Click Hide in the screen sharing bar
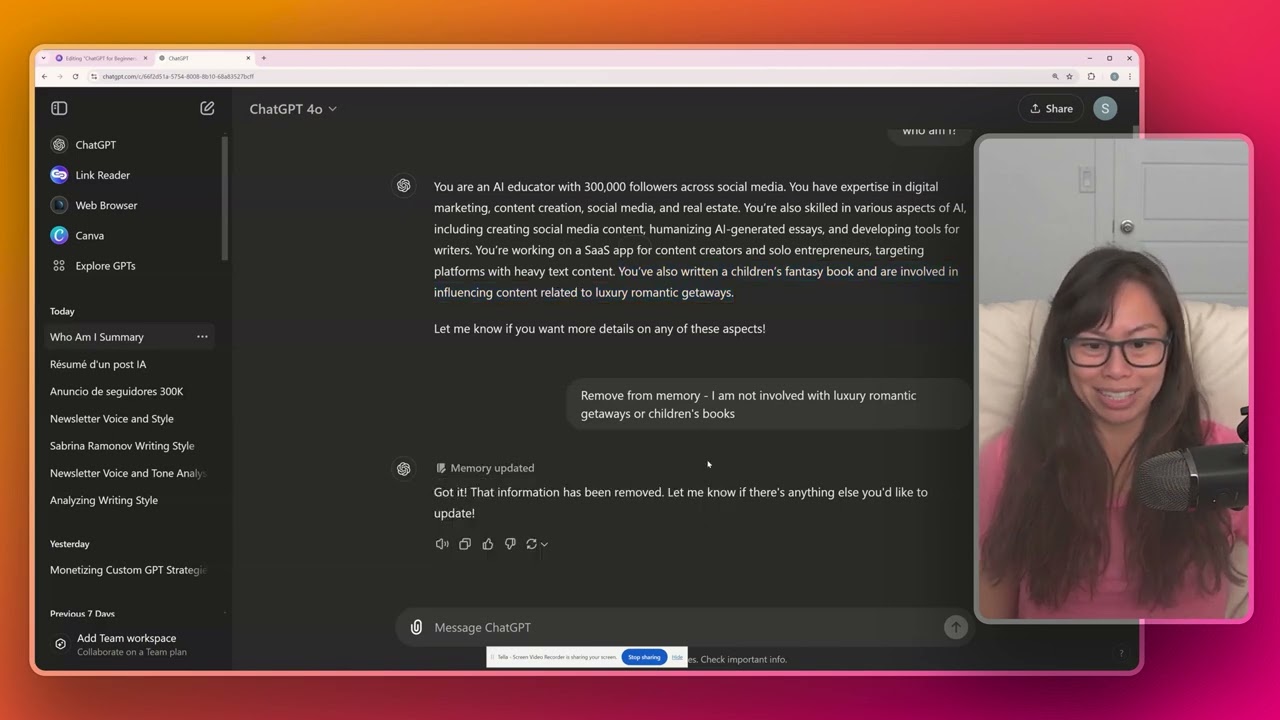 pos(677,657)
